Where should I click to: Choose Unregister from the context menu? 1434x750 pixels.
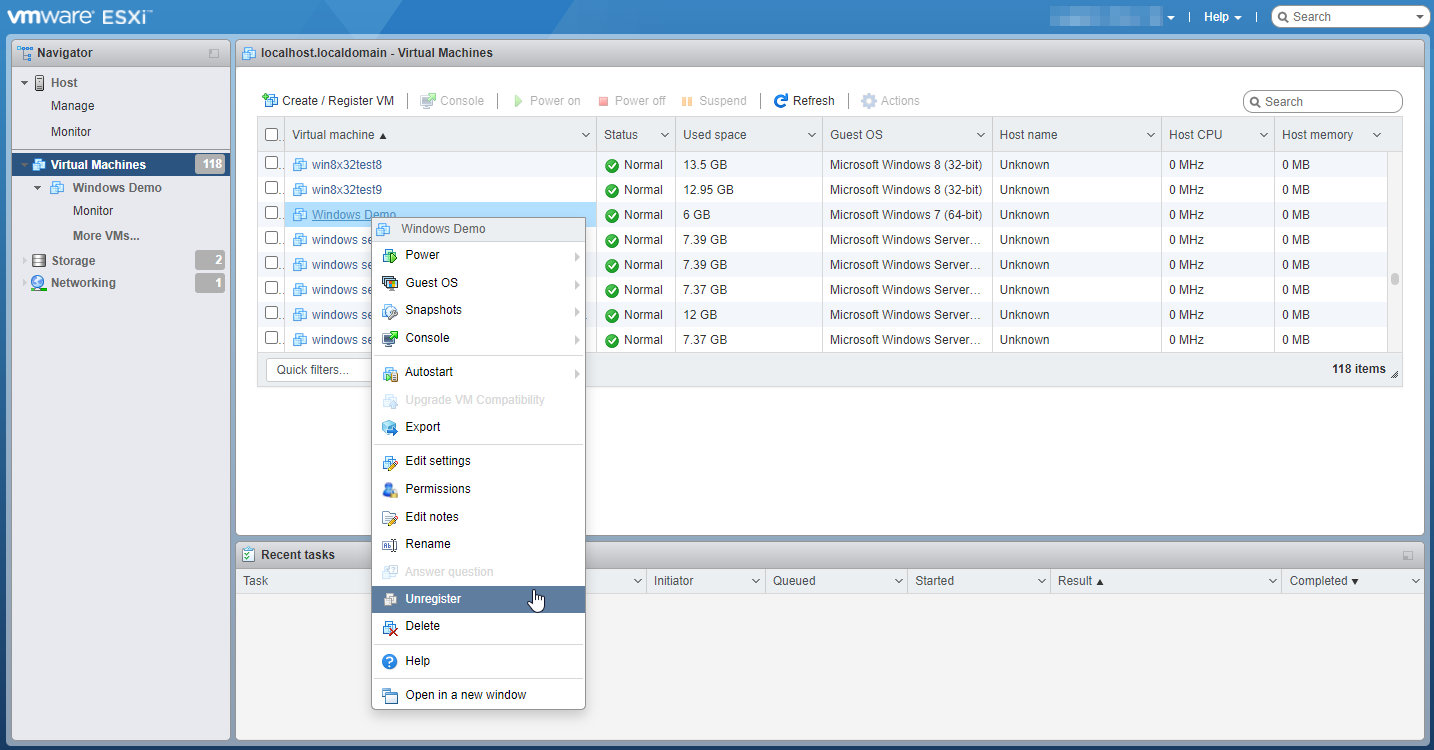[433, 599]
